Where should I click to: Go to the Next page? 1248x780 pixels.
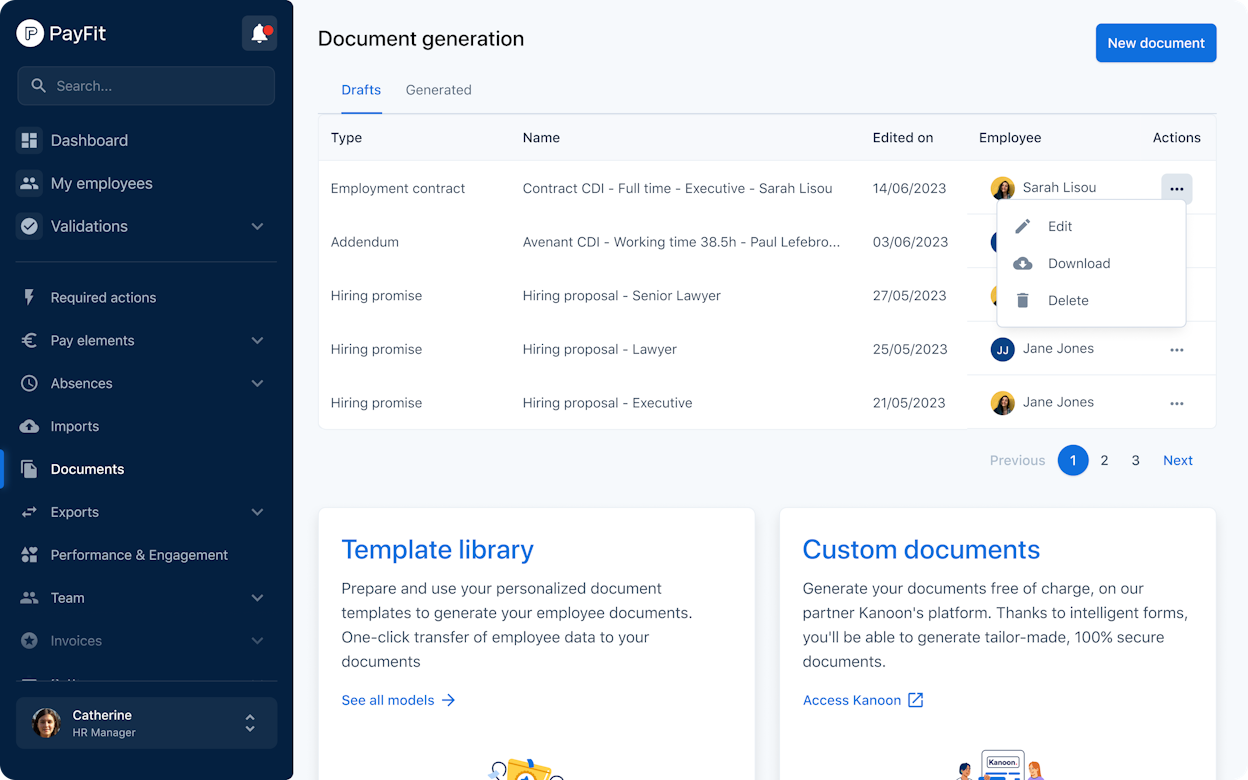click(1177, 460)
